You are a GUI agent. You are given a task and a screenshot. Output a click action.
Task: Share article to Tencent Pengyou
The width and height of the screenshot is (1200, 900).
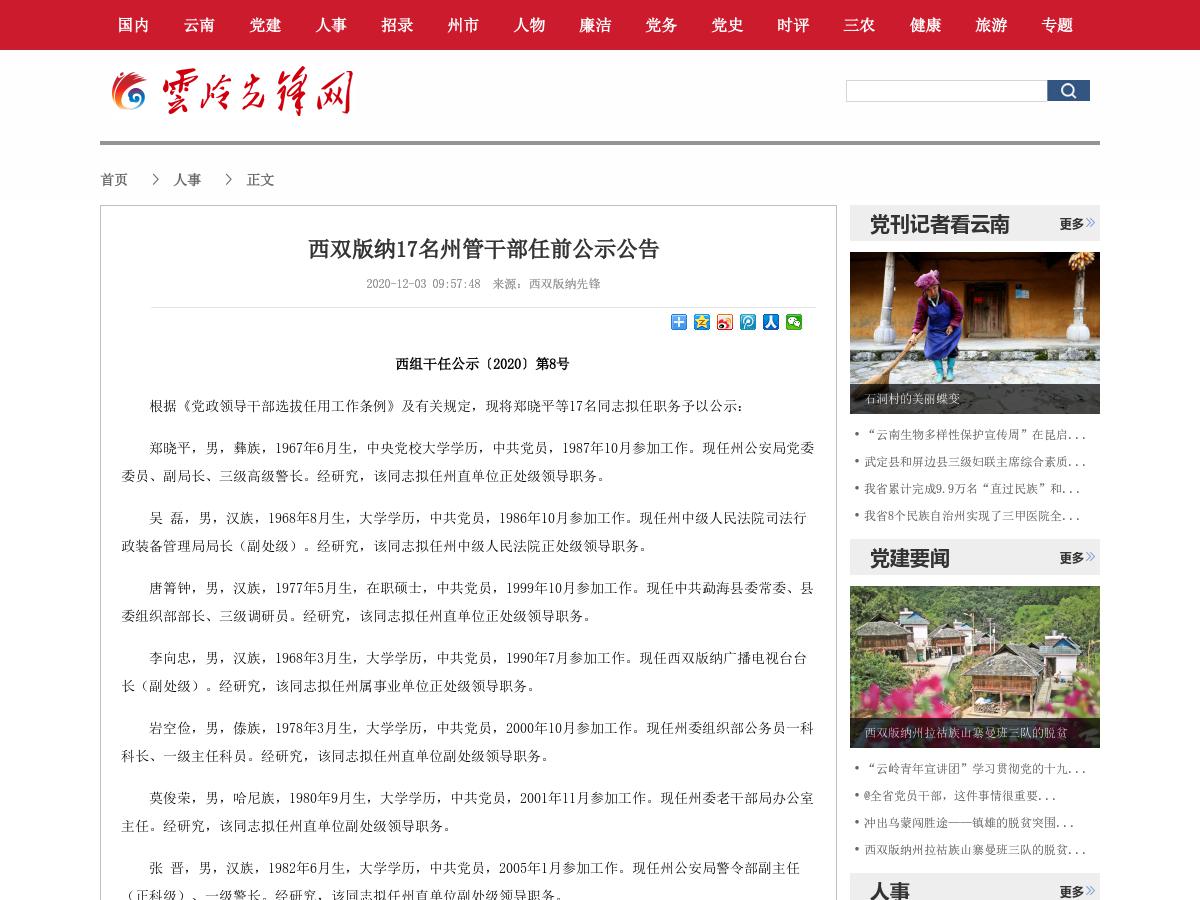point(747,322)
